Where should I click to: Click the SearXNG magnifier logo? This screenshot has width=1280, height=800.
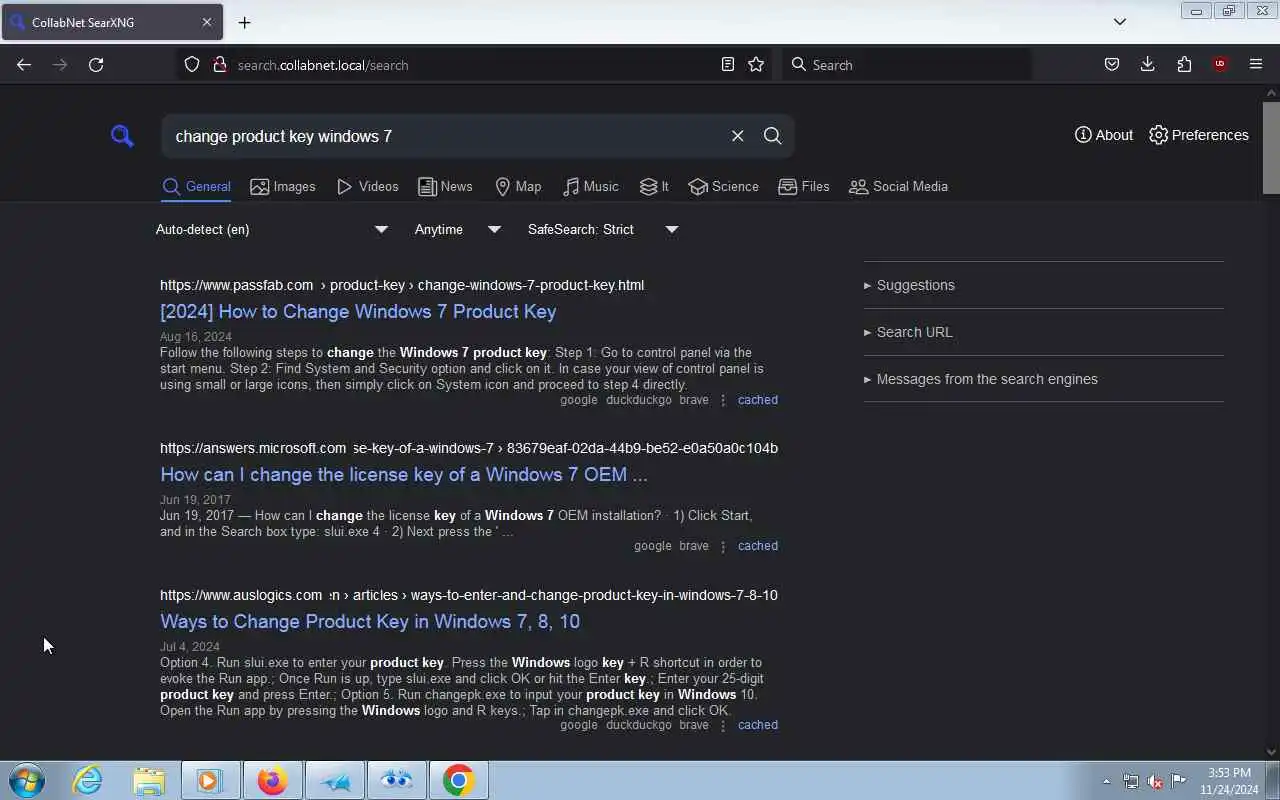click(122, 136)
